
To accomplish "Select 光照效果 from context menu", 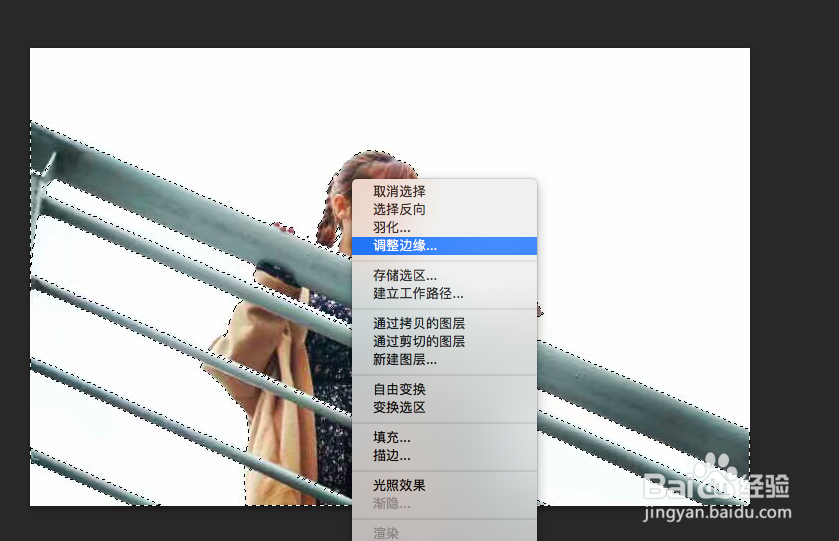I will 444,486.
